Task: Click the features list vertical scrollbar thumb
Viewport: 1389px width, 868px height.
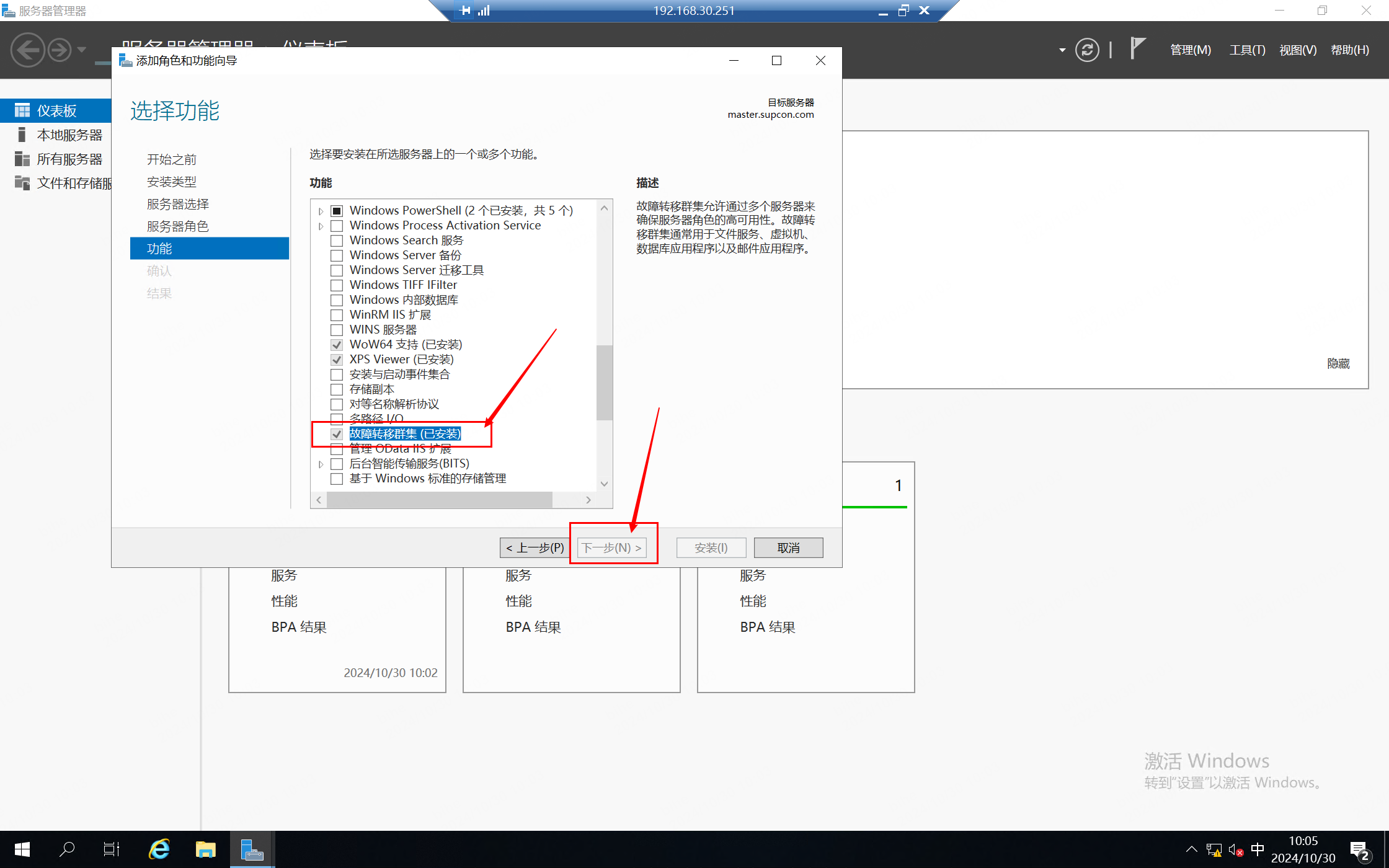Action: pyautogui.click(x=604, y=382)
